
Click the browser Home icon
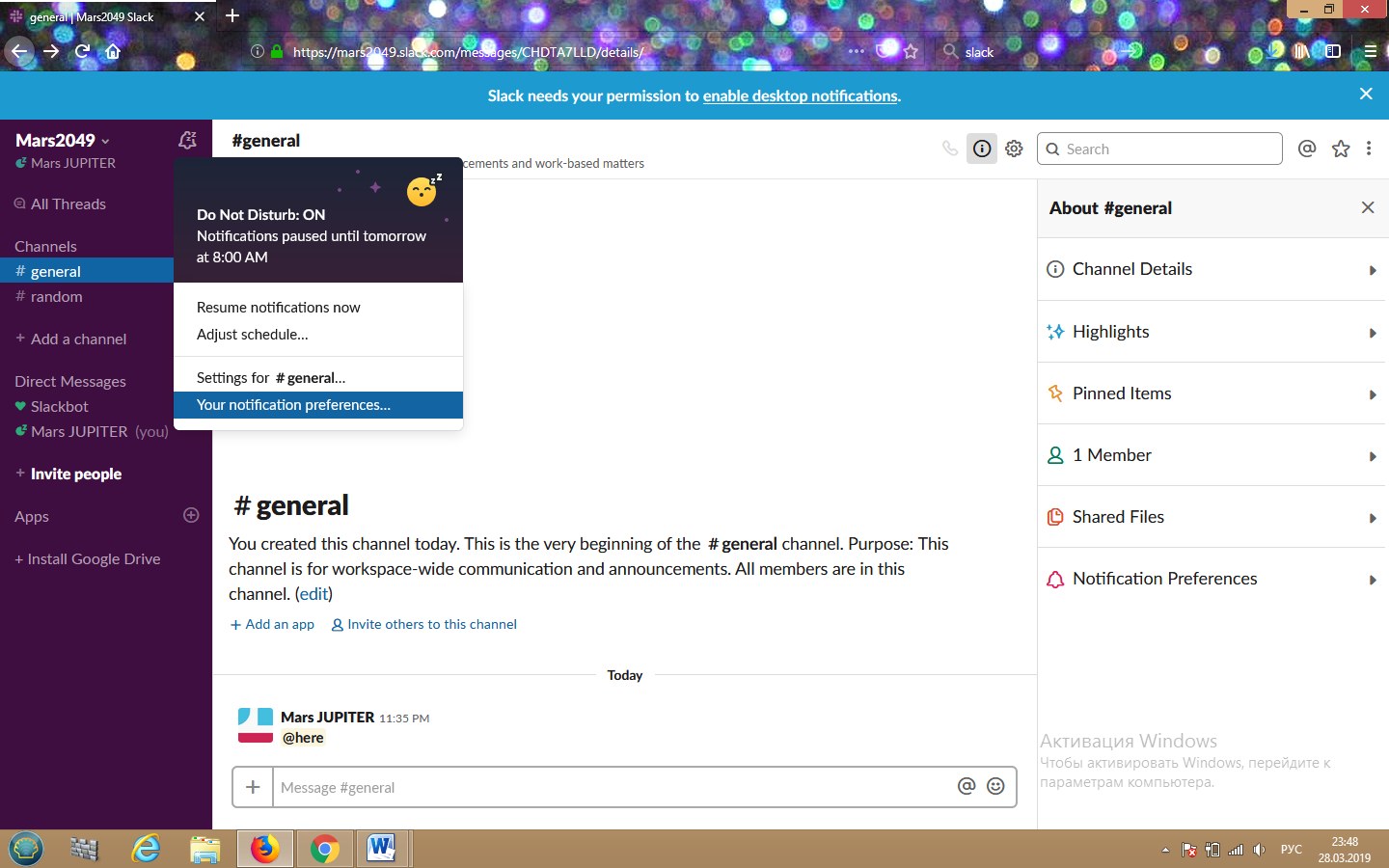113,51
